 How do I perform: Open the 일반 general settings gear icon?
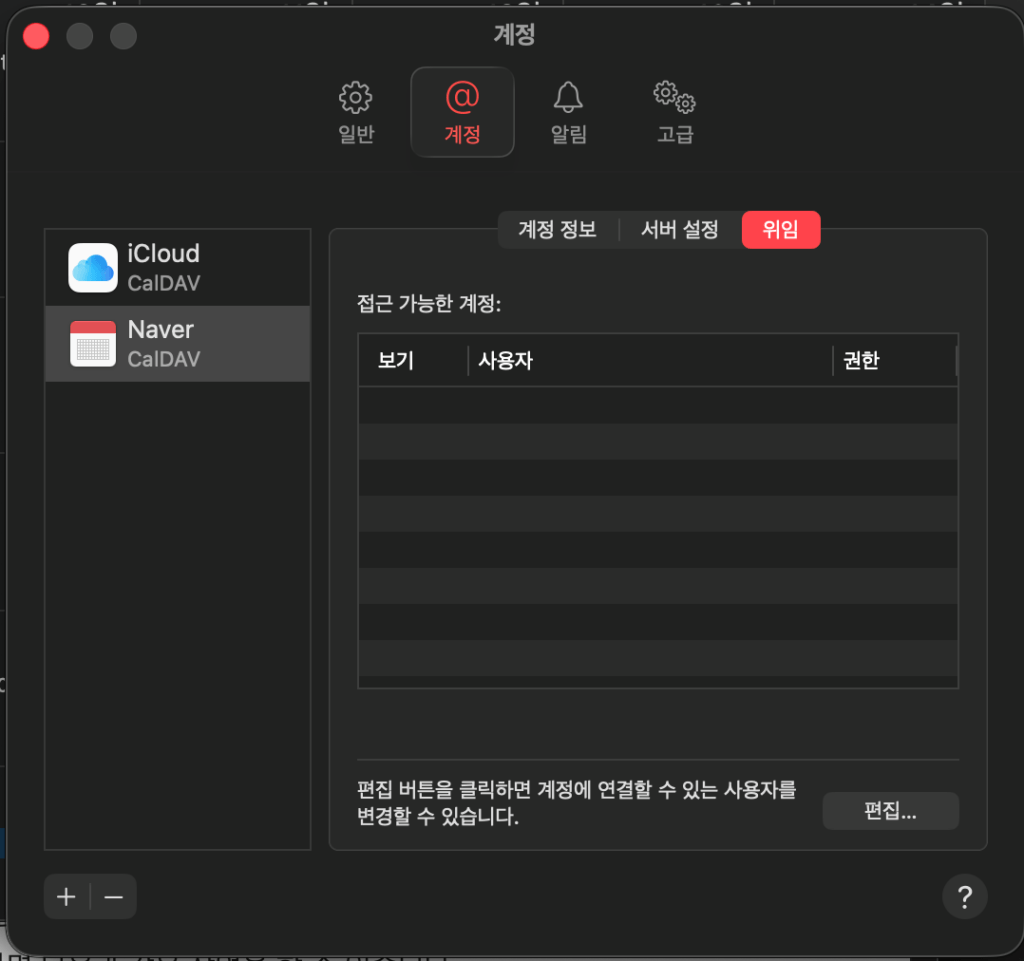[356, 99]
